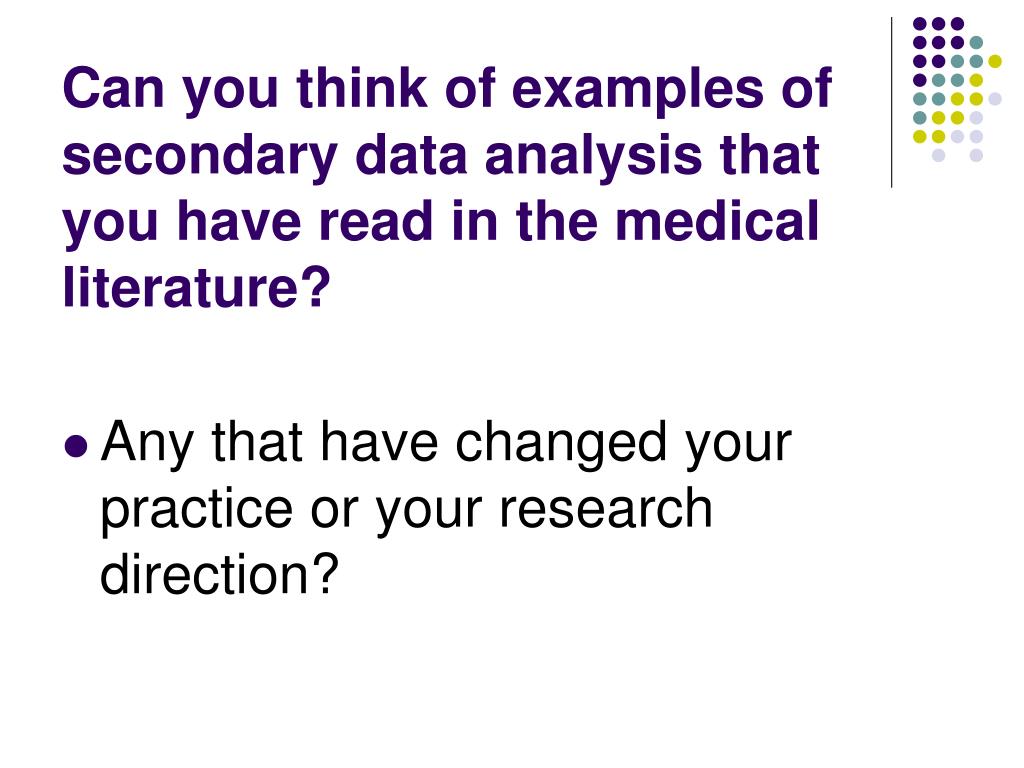Click the lavender dot in the fifth dot row

pyautogui.click(x=995, y=99)
